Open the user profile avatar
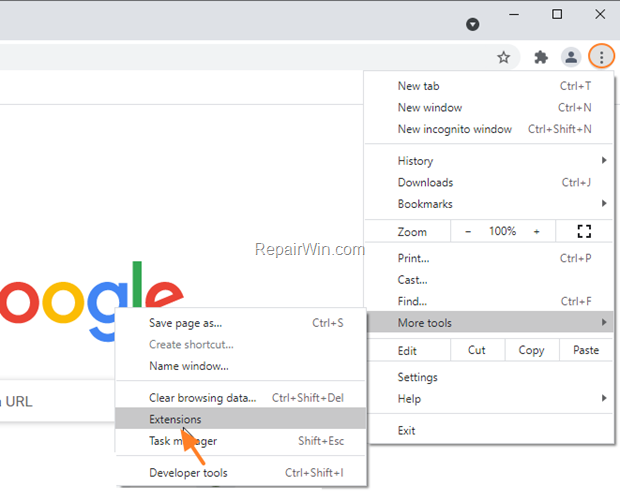The width and height of the screenshot is (620, 501). pyautogui.click(x=571, y=57)
